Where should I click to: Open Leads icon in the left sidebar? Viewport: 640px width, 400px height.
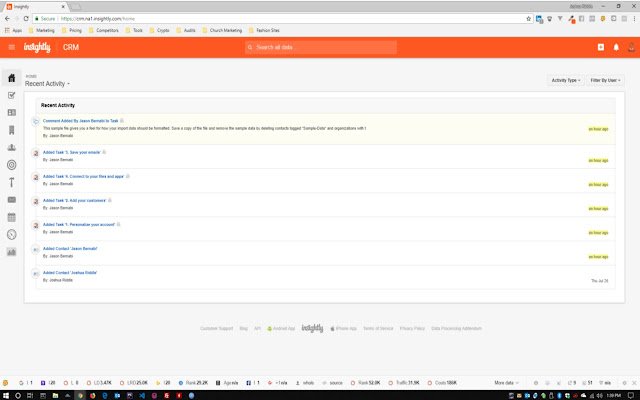tap(11, 147)
